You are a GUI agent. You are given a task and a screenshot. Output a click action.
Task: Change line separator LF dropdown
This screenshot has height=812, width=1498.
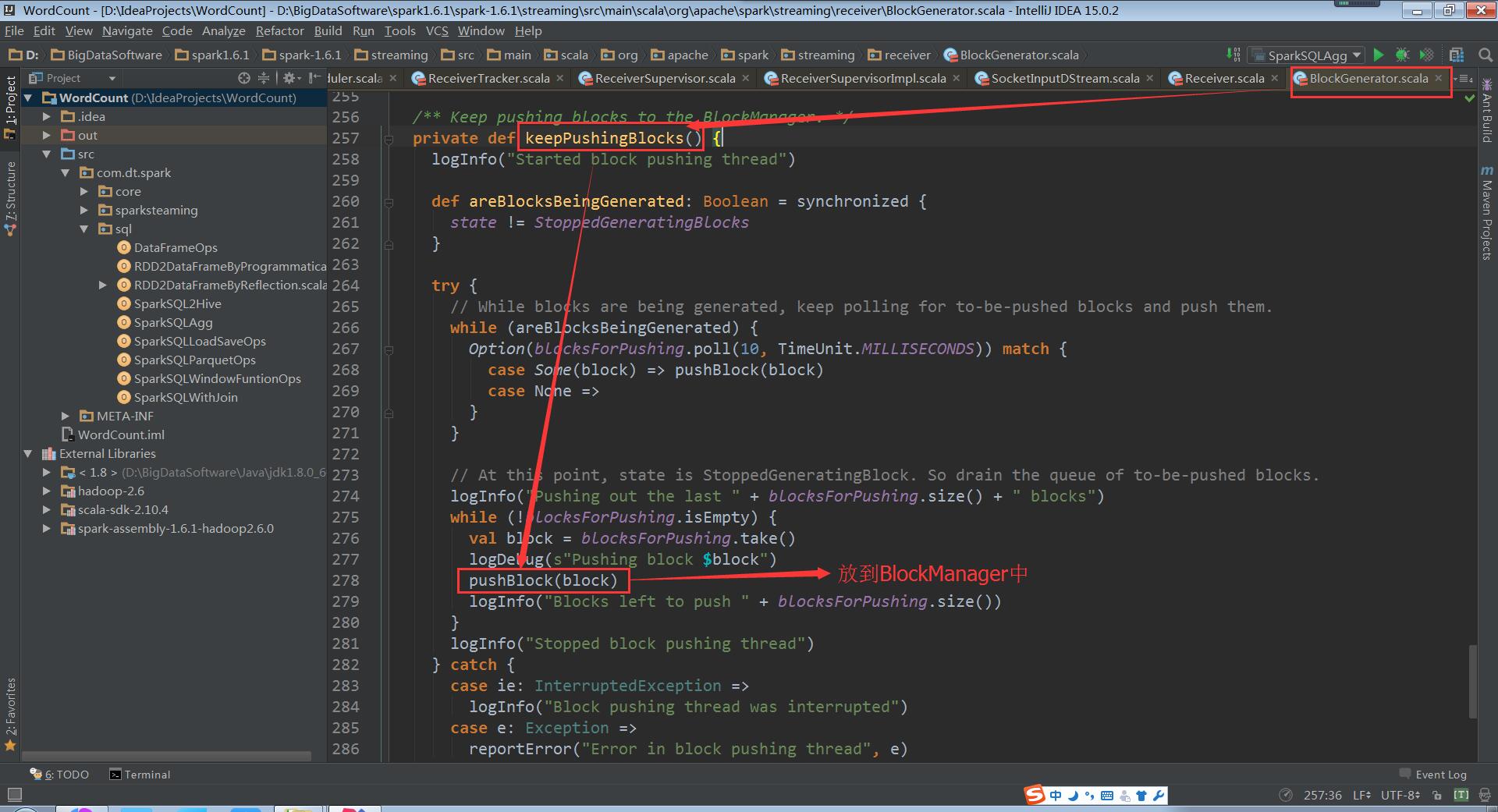1361,796
